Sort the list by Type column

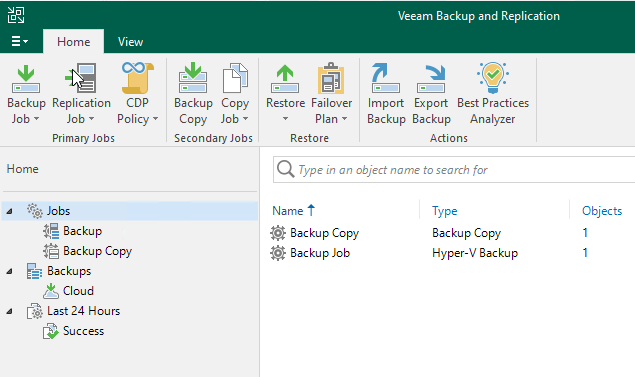click(444, 211)
